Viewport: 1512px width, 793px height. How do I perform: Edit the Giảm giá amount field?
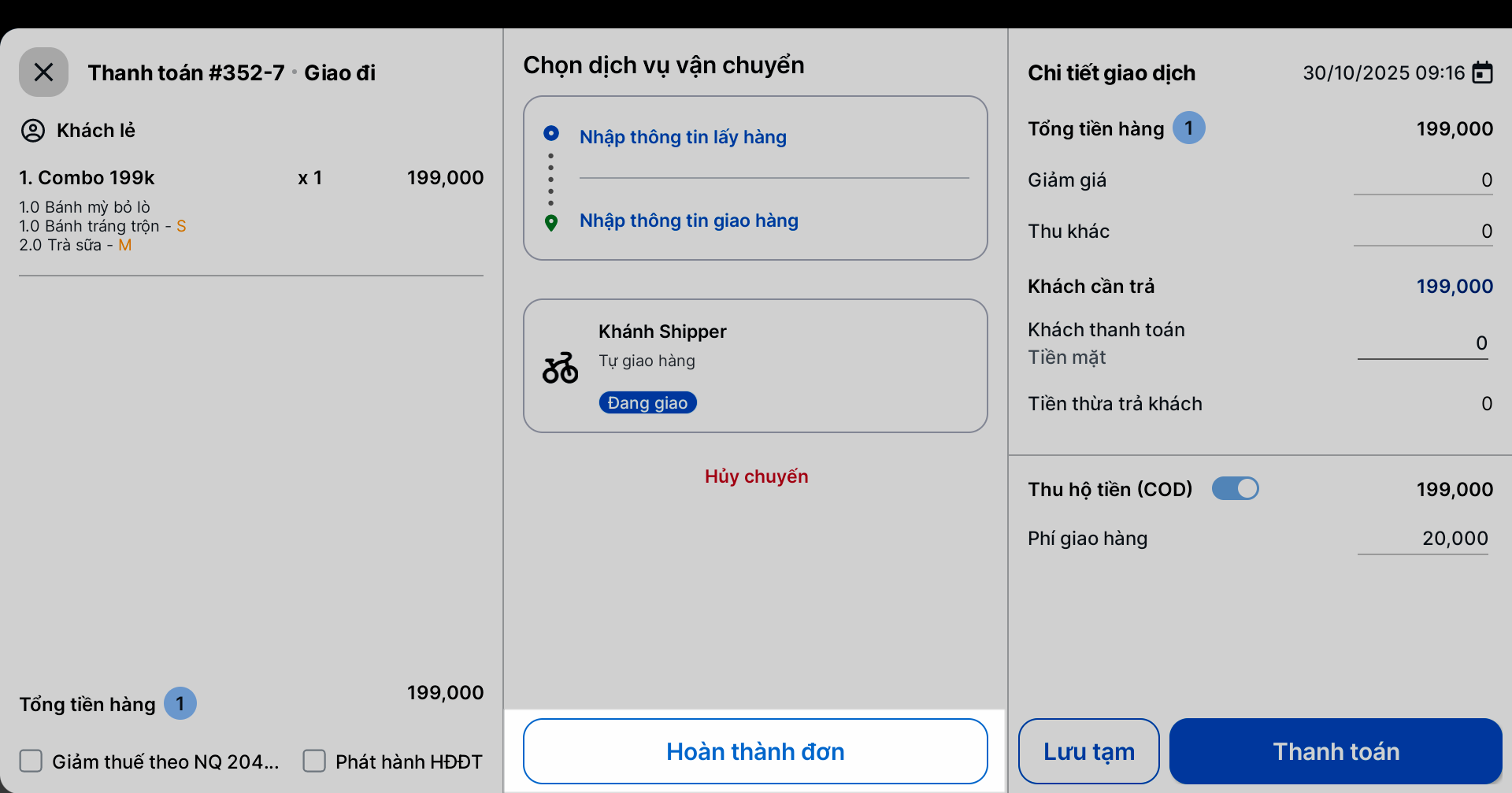click(1422, 180)
